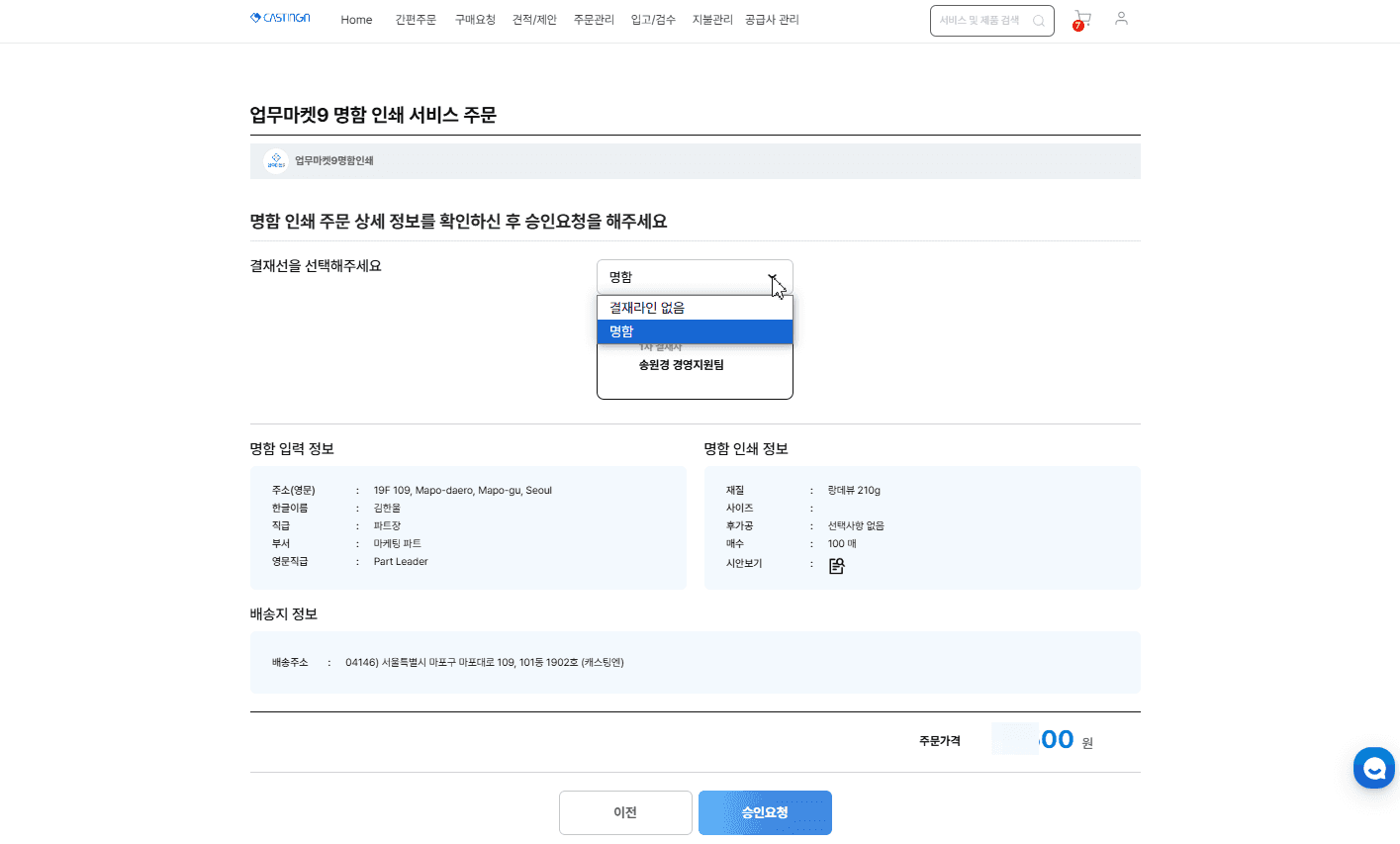Open the 시안보기 preview document icon
Screen dimensions: 1400x844
[837, 566]
